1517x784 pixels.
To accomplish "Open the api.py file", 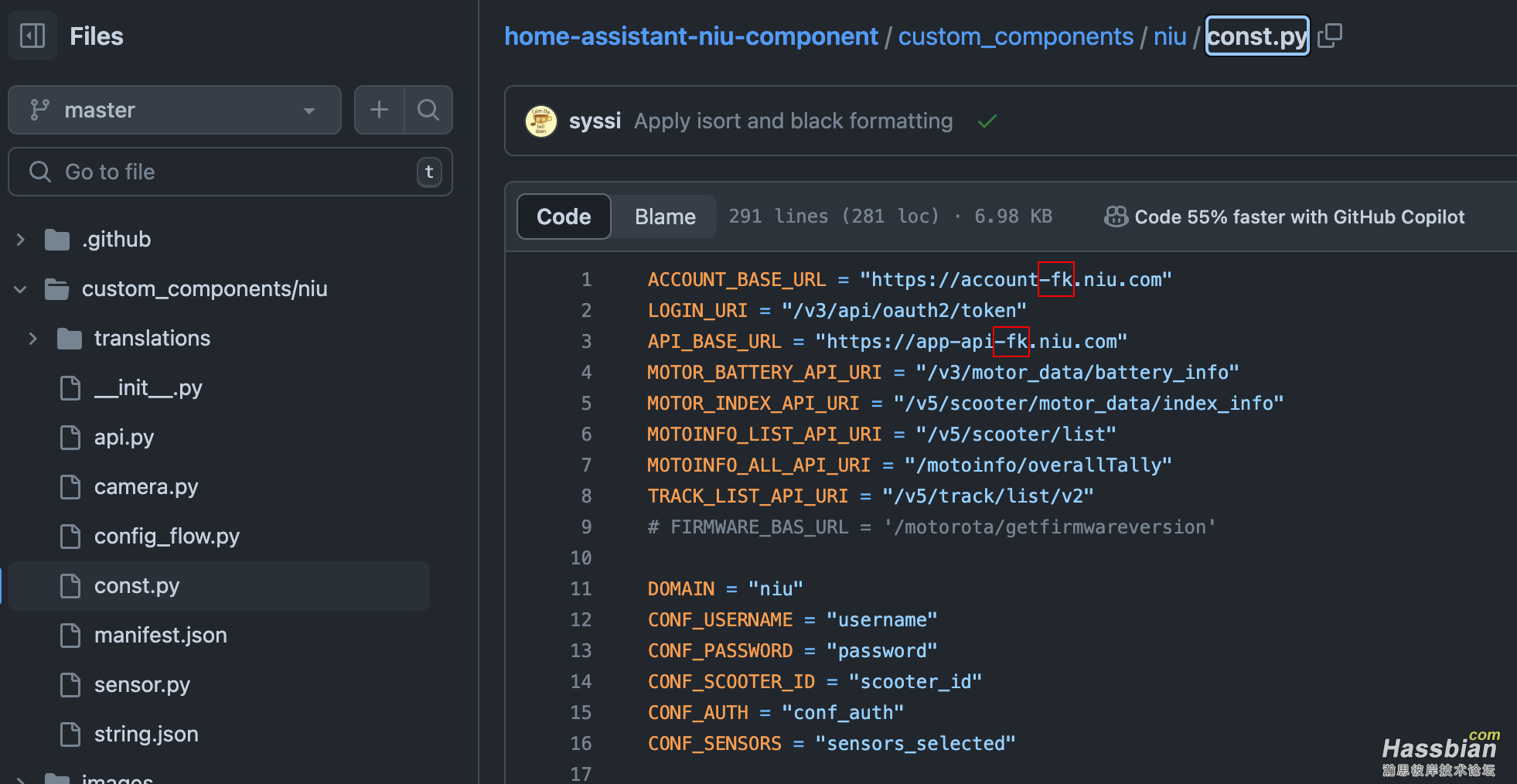I will pos(124,438).
